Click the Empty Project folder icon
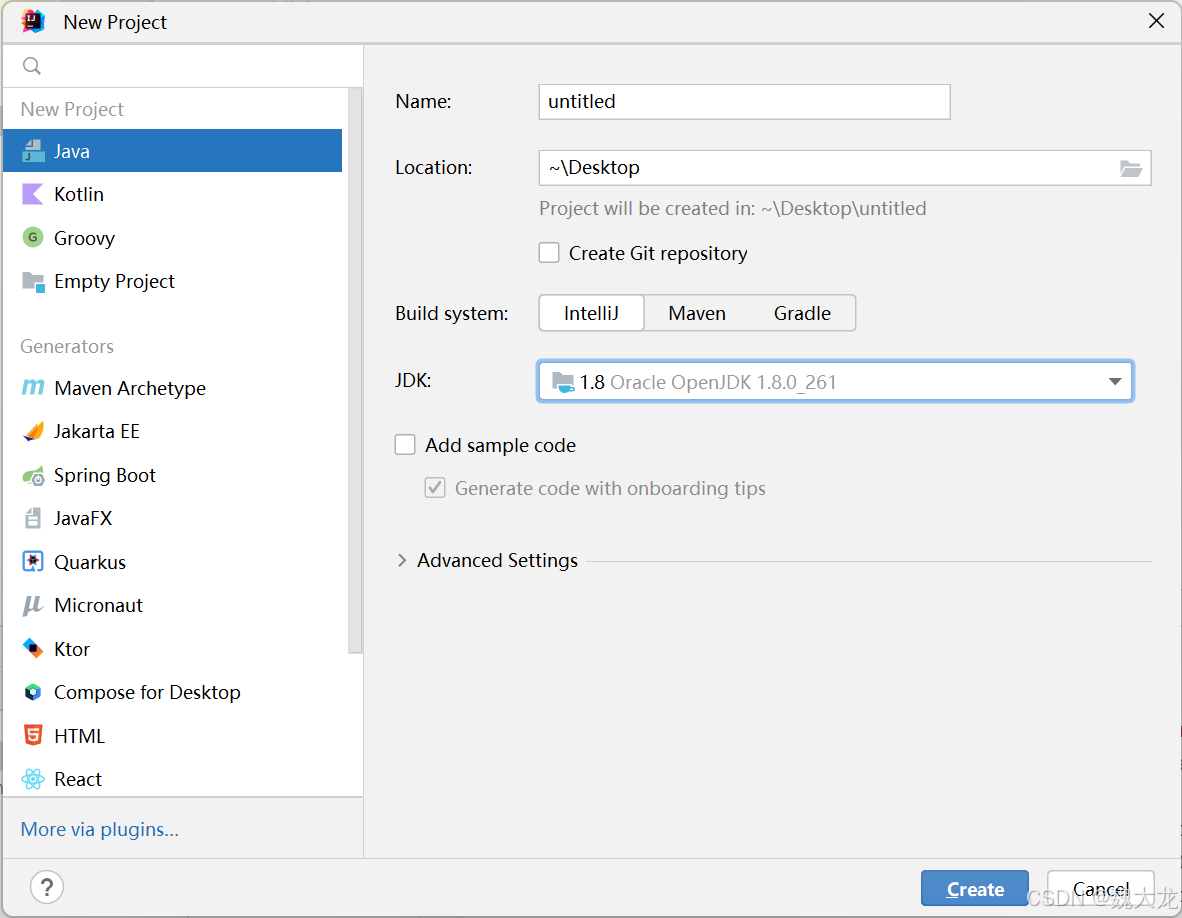Image resolution: width=1182 pixels, height=918 pixels. (33, 282)
